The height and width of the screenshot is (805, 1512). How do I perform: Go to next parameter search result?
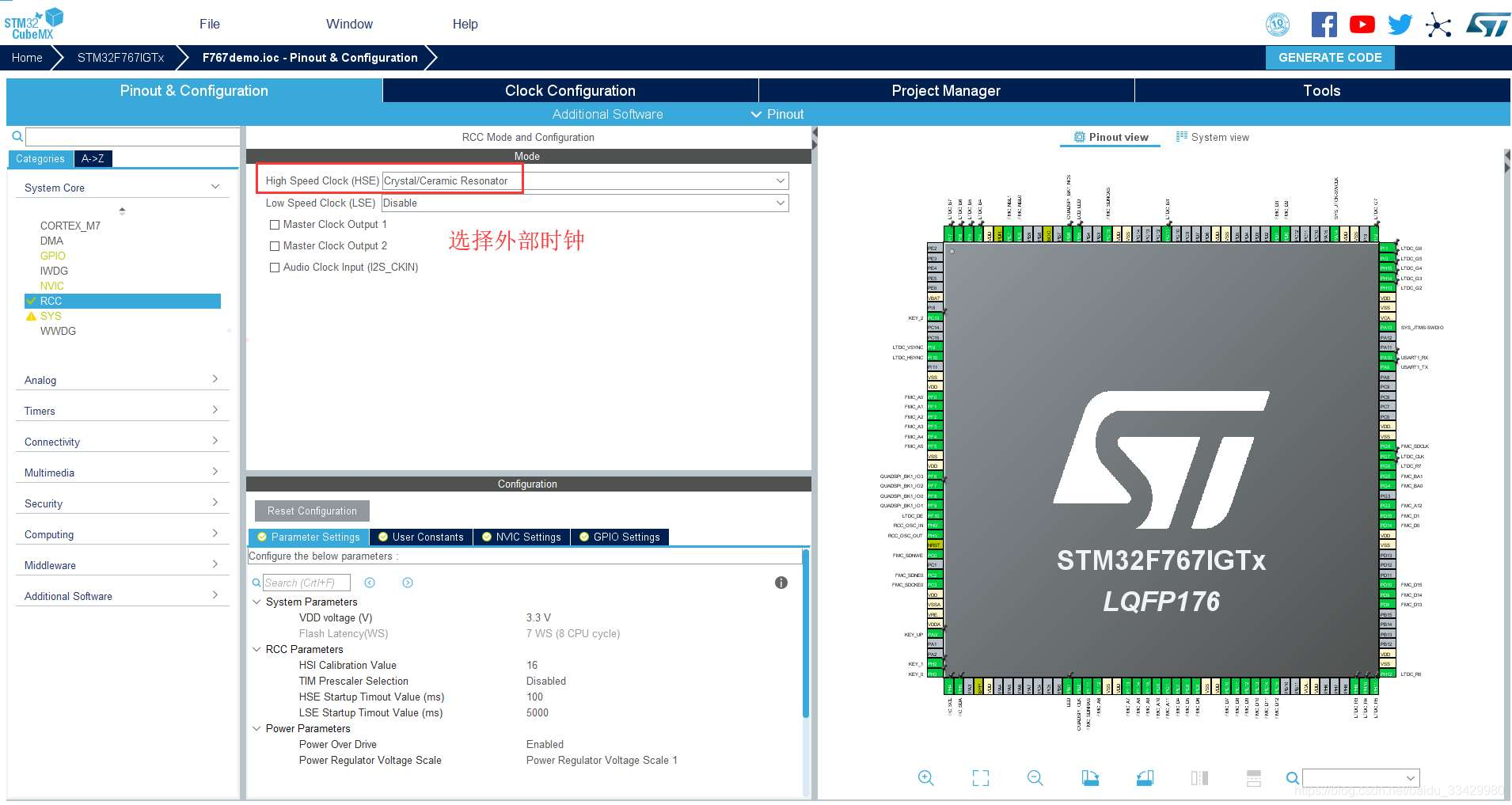click(408, 583)
